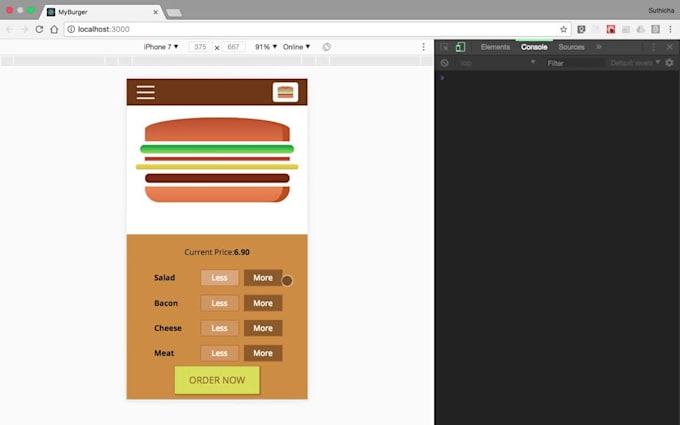
Task: Open the Default levels dropdown
Action: coord(635,63)
